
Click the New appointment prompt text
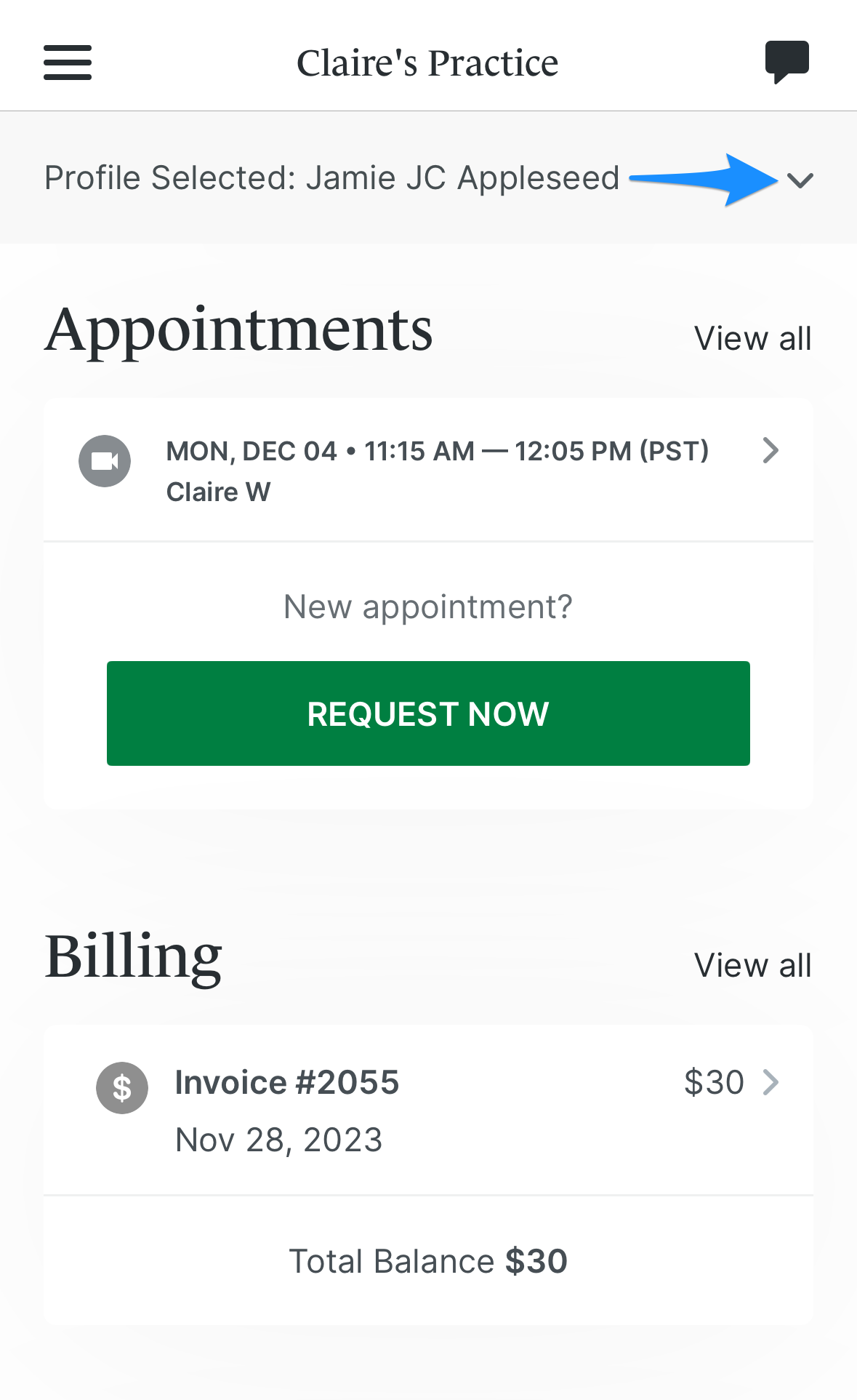[x=427, y=605]
